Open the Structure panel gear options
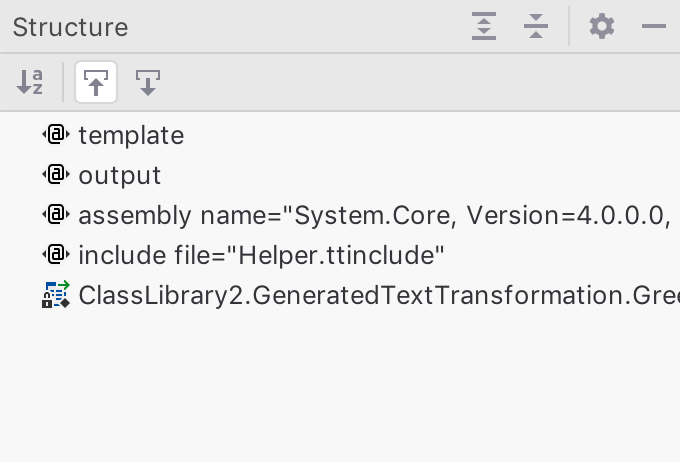680x462 pixels. (x=602, y=26)
